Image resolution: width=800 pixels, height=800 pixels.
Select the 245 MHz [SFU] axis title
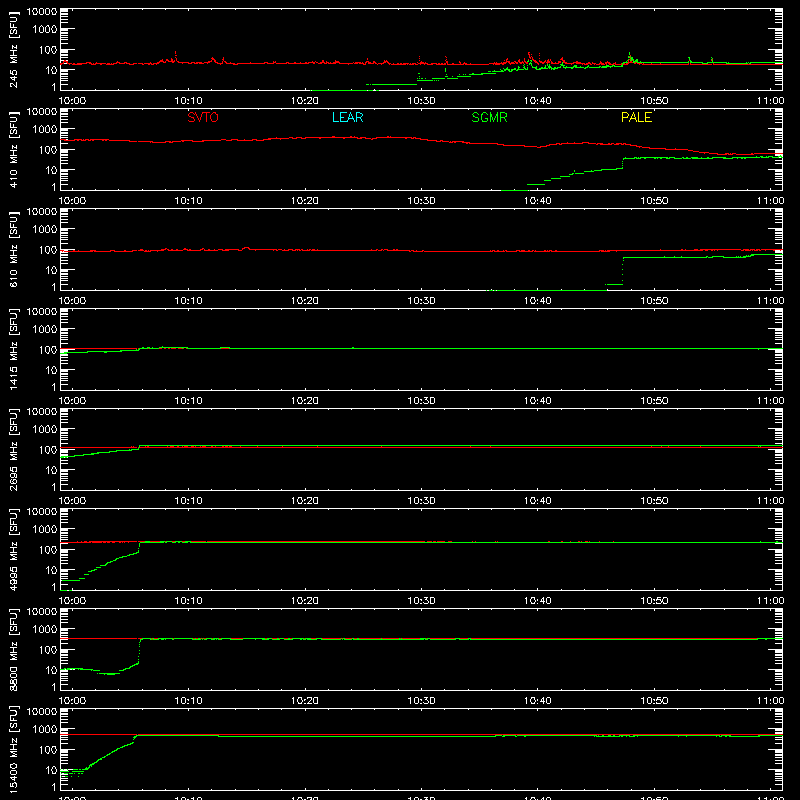pyautogui.click(x=13, y=49)
